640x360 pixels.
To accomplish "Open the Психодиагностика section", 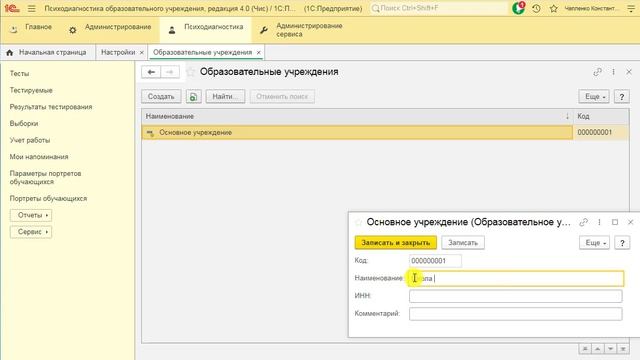I will click(x=205, y=29).
